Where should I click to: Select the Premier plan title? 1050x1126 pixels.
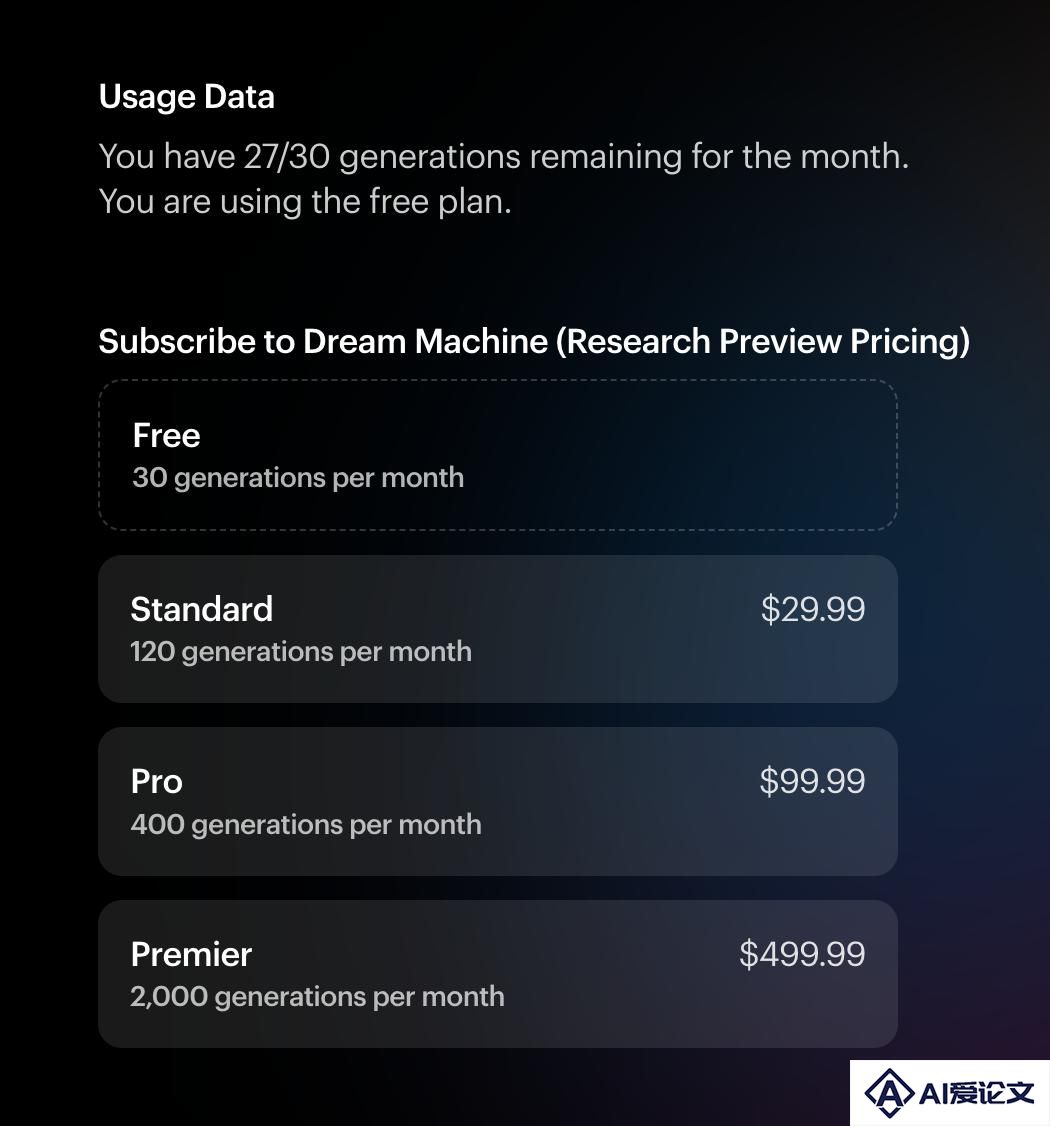point(191,954)
